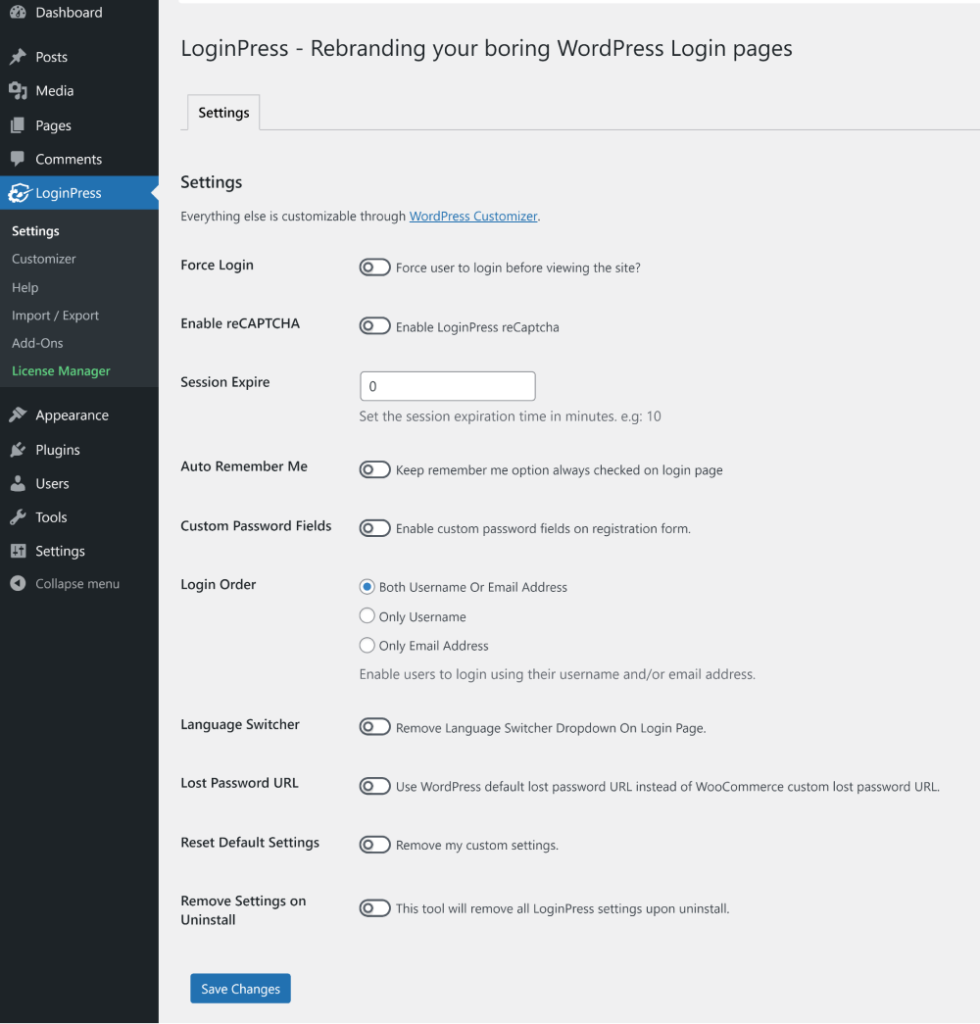Select Only Username radio button
The image size is (980, 1024).
click(x=367, y=616)
